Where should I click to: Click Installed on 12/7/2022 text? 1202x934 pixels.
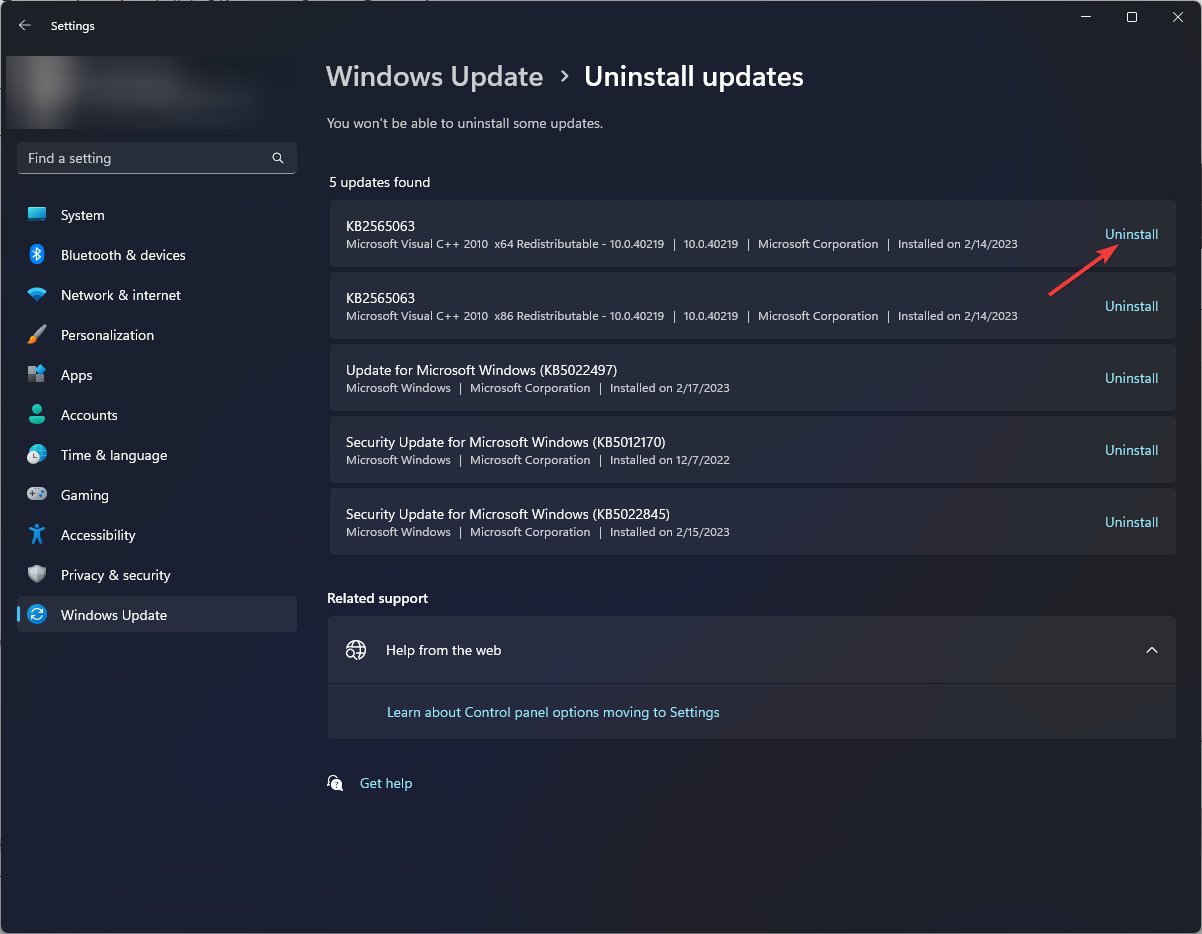point(670,460)
